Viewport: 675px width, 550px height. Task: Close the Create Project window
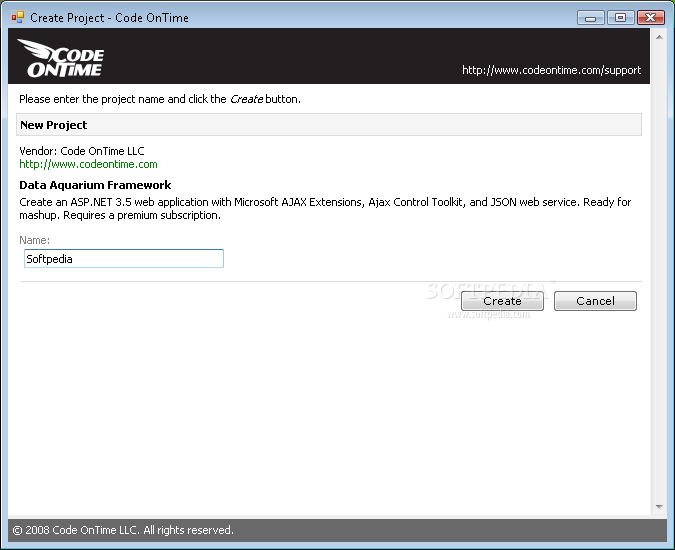click(x=650, y=18)
